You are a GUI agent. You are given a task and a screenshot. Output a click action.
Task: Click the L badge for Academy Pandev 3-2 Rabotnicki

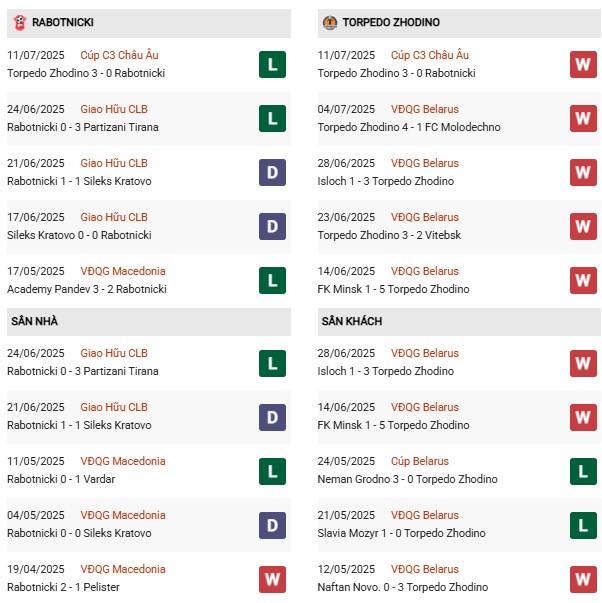[272, 281]
